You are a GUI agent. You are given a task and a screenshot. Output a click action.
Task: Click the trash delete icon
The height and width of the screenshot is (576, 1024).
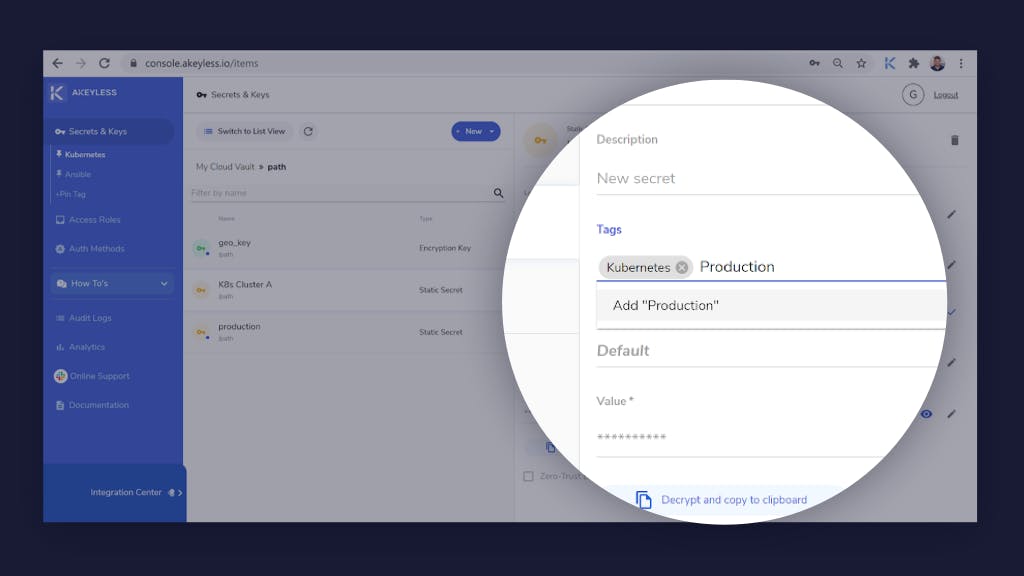coord(954,140)
